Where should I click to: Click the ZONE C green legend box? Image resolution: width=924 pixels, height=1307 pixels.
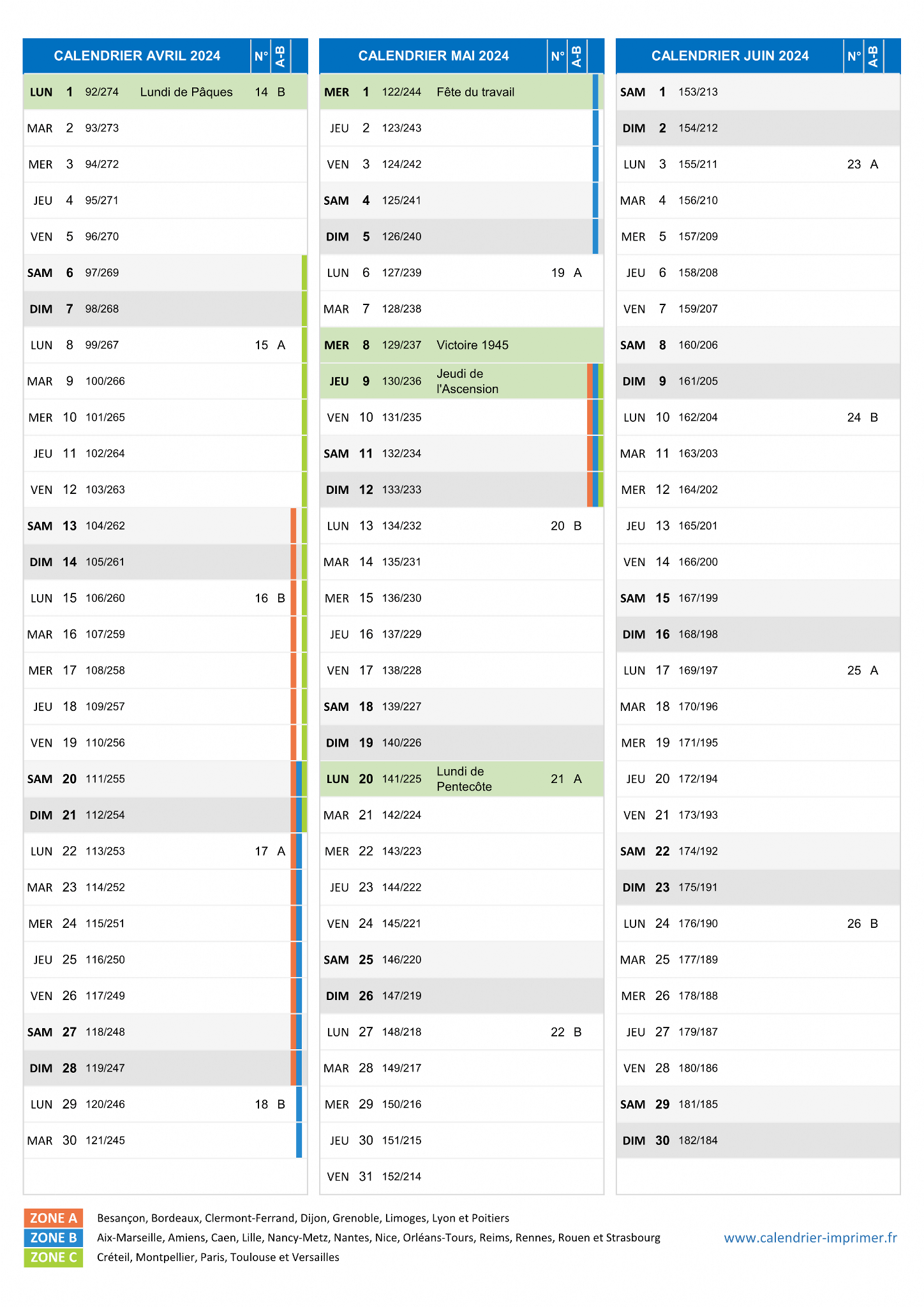53,1257
